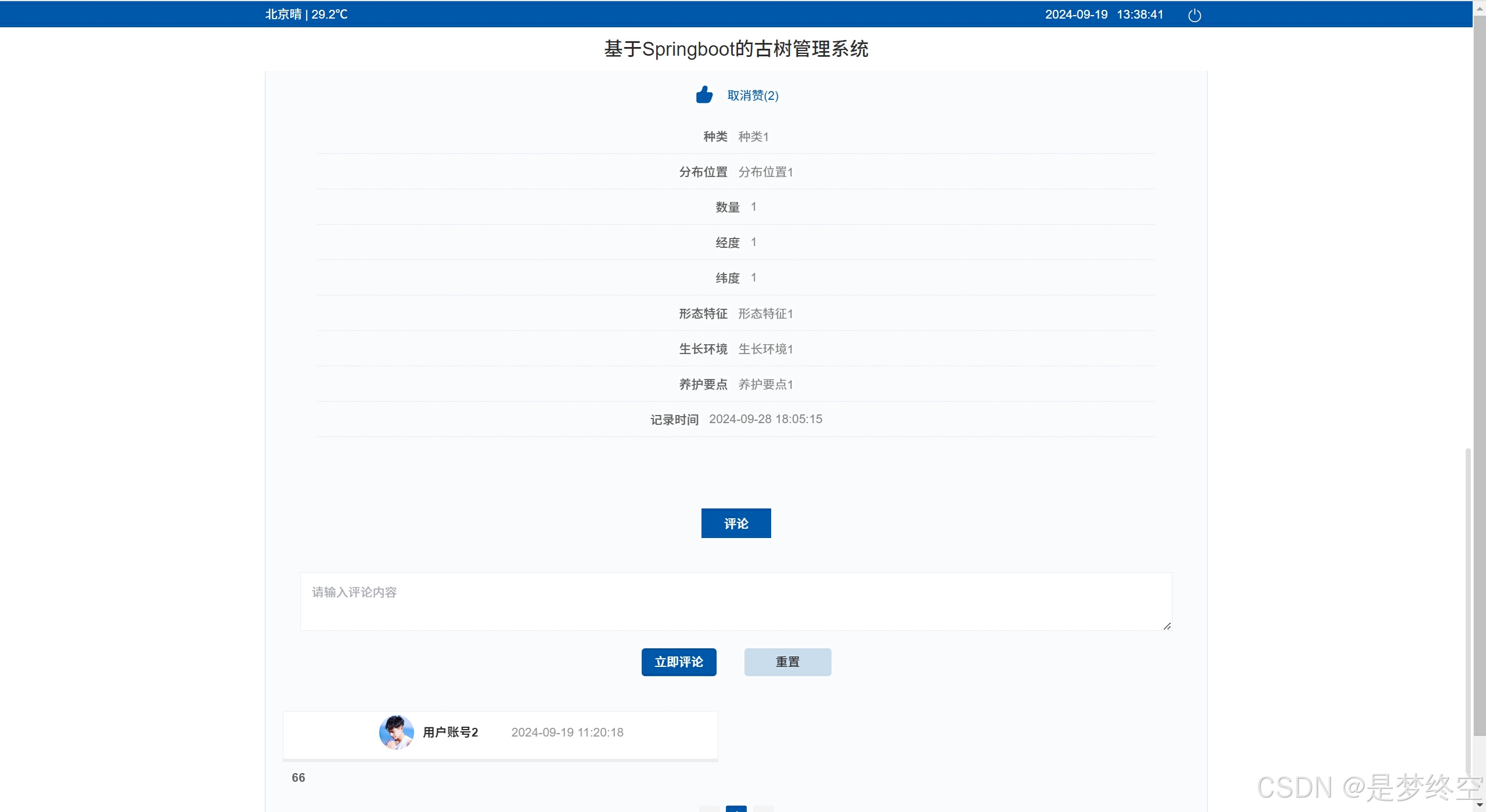Click the 养护要点 field label

point(703,384)
